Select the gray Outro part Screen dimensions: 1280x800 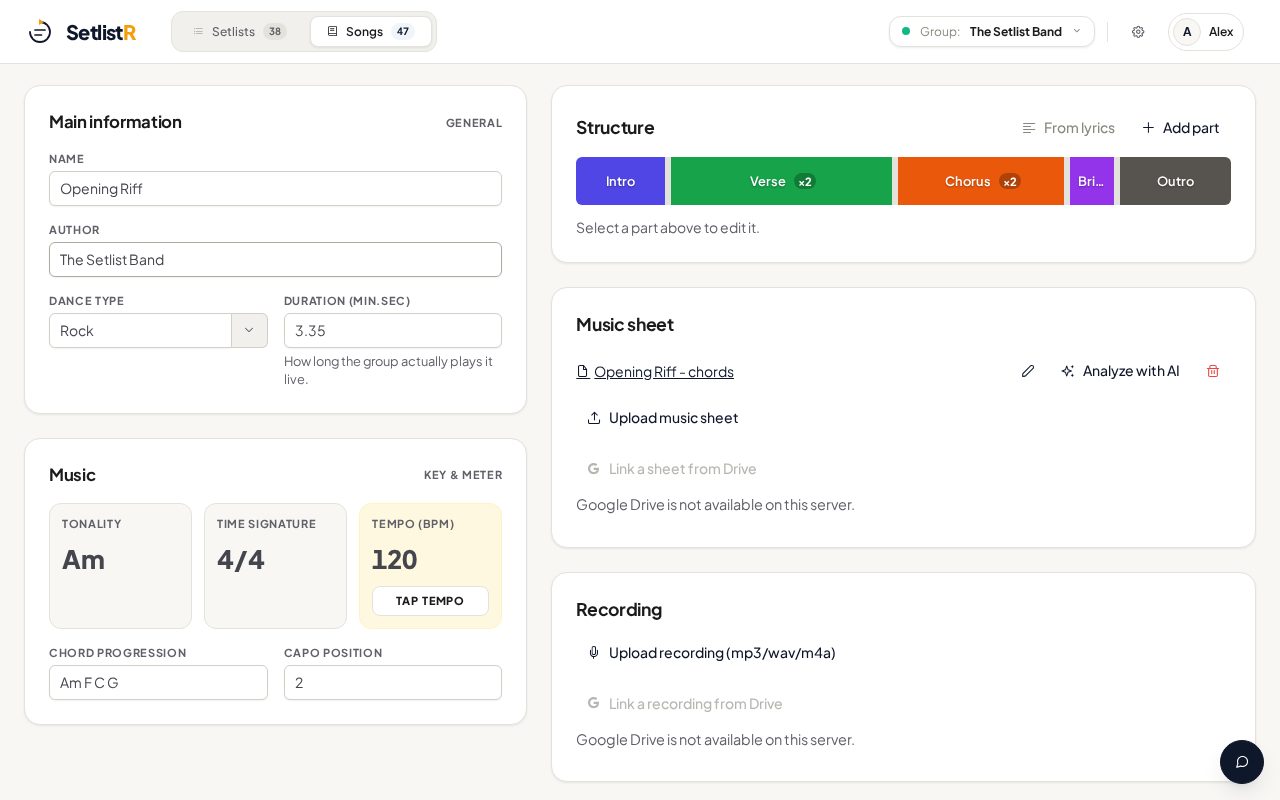pyautogui.click(x=1175, y=181)
